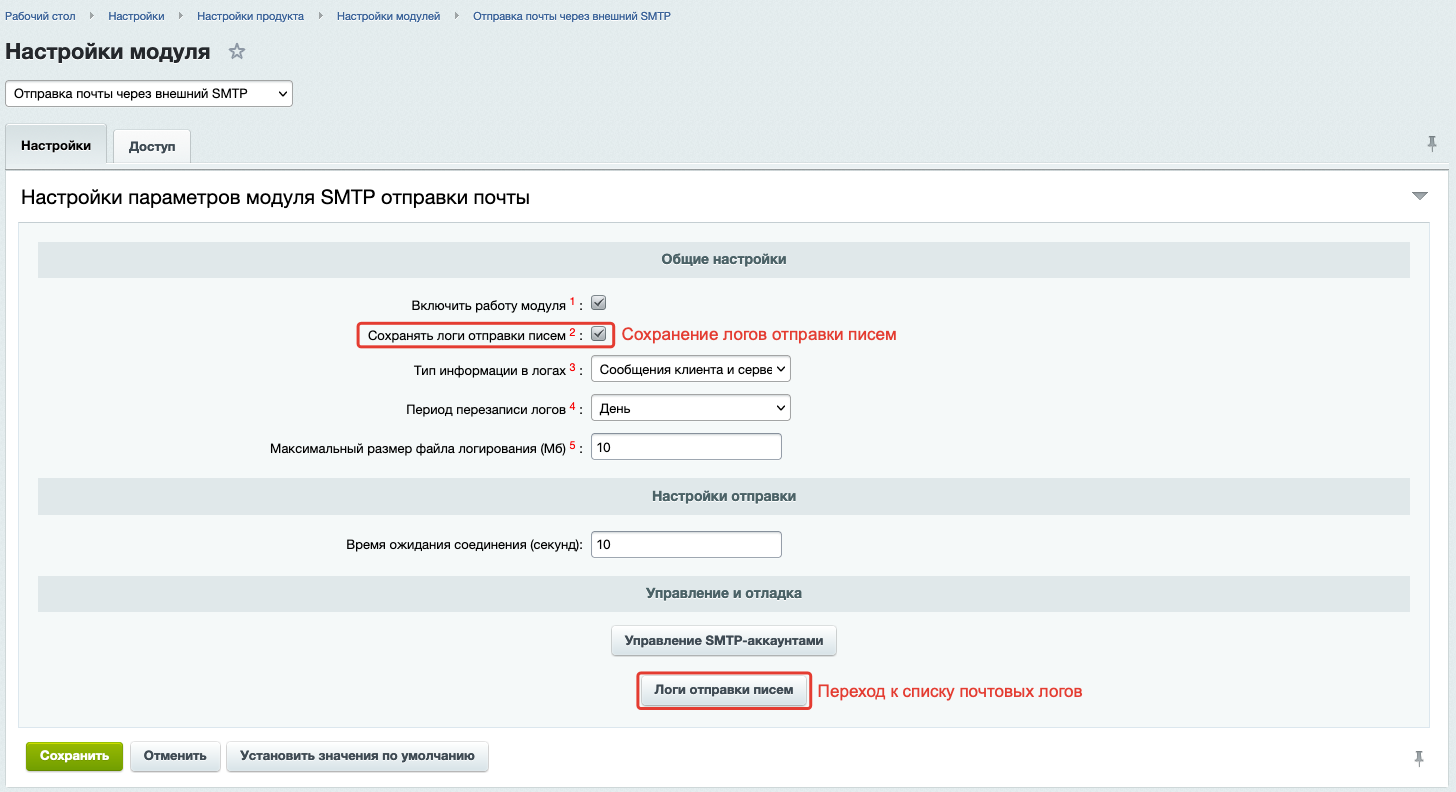Toggle 'Сохранять логи отправки писем' checkbox

[x=599, y=334]
